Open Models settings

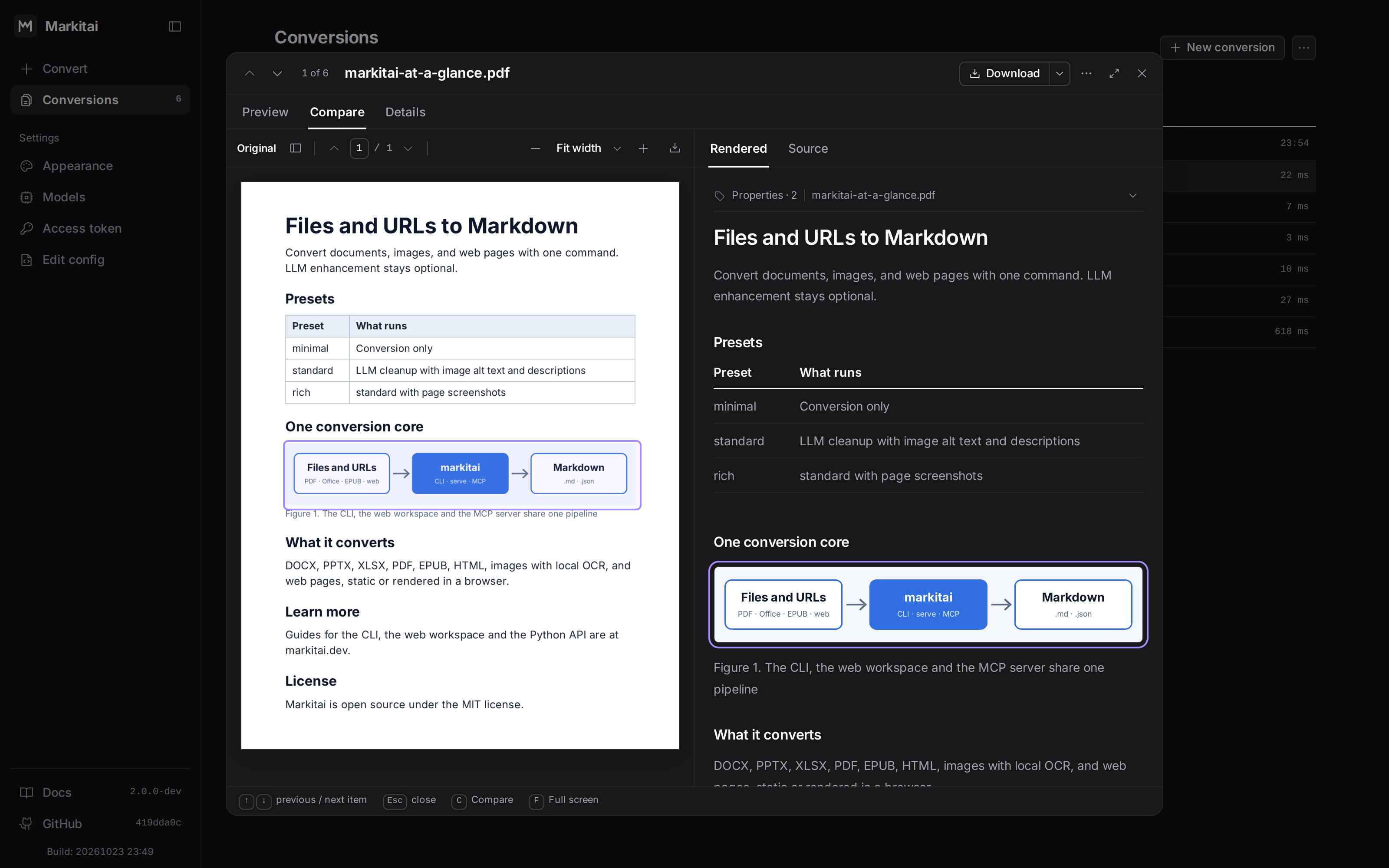(100, 197)
